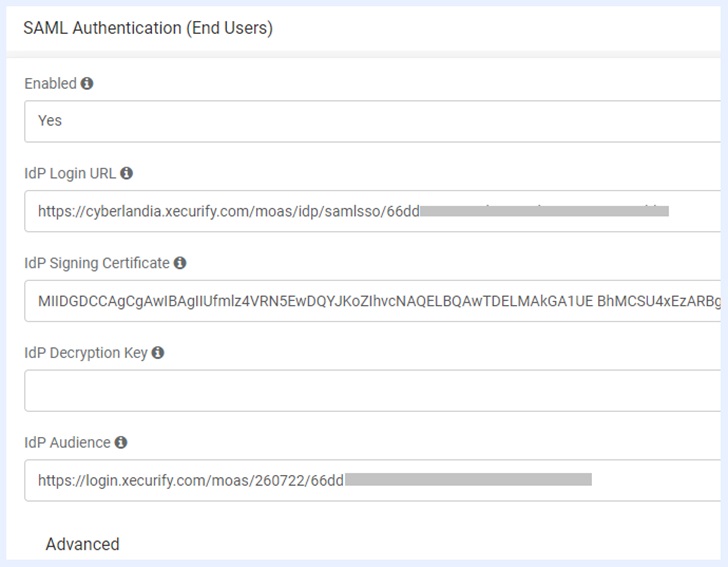Click into the IdP Signing Certificate field
Screen dimensions: 728x567
372,301
